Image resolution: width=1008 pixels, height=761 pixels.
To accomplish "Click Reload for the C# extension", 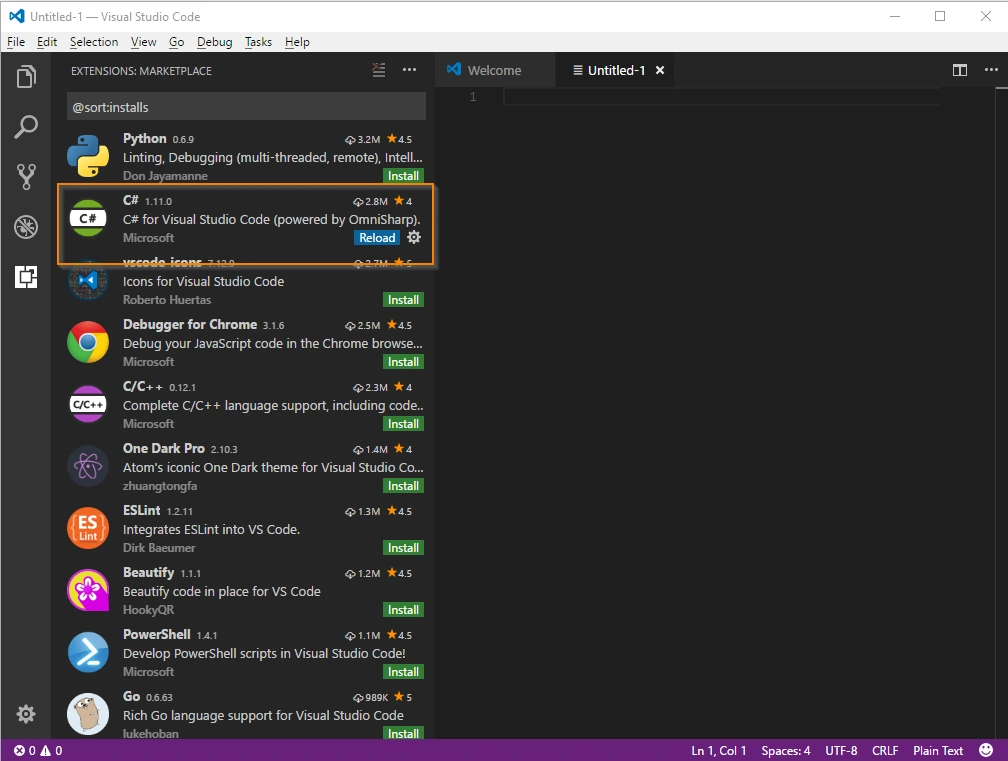I will [377, 237].
